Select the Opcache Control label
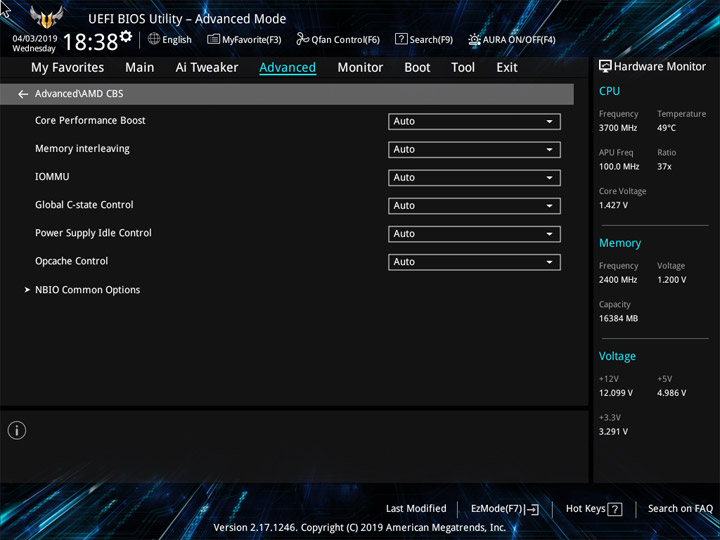This screenshot has width=720, height=540. click(x=72, y=261)
